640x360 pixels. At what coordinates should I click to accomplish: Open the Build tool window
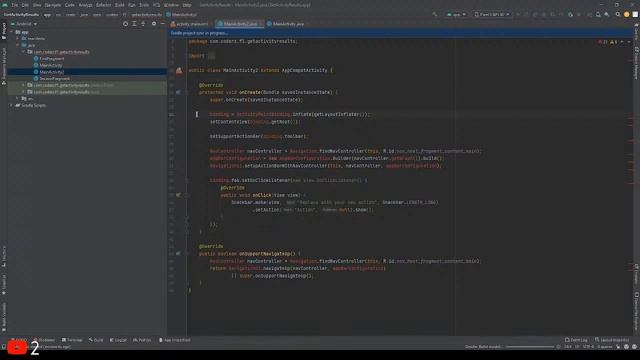point(96,340)
